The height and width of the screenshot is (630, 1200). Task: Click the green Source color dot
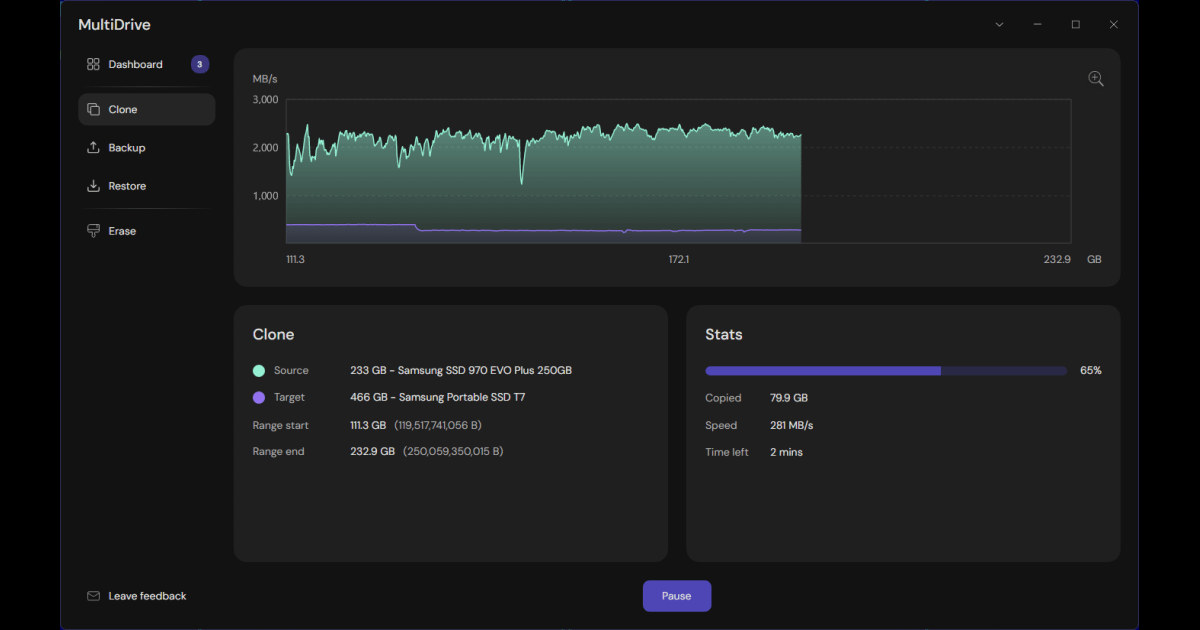pyautogui.click(x=259, y=371)
